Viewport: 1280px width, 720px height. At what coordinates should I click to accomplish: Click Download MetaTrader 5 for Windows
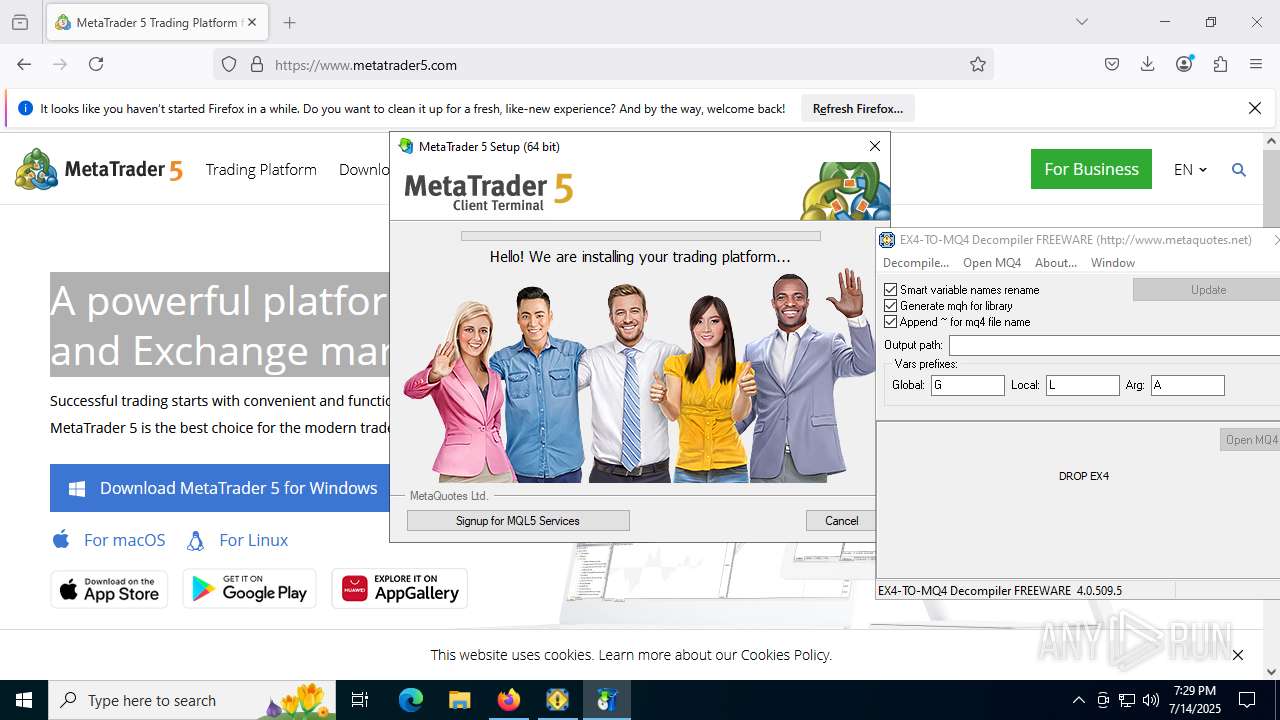[x=220, y=488]
